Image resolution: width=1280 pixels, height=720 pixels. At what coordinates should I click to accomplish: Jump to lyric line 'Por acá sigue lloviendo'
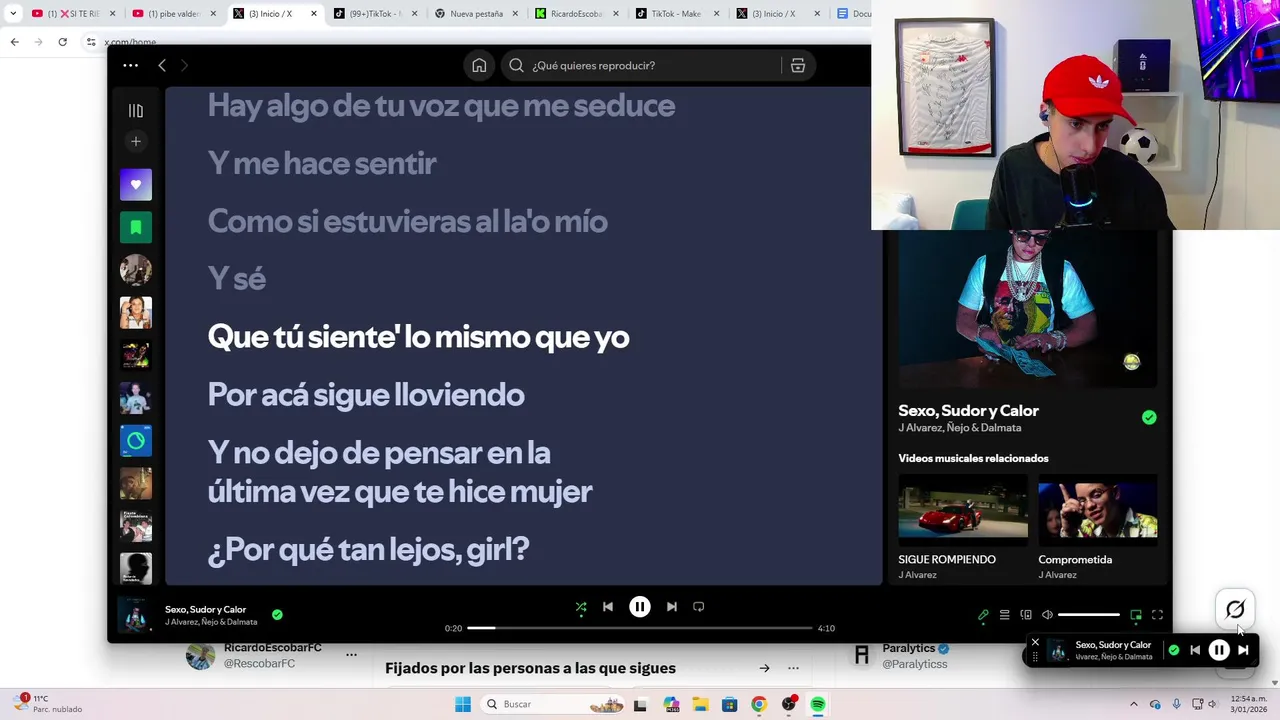tap(366, 394)
